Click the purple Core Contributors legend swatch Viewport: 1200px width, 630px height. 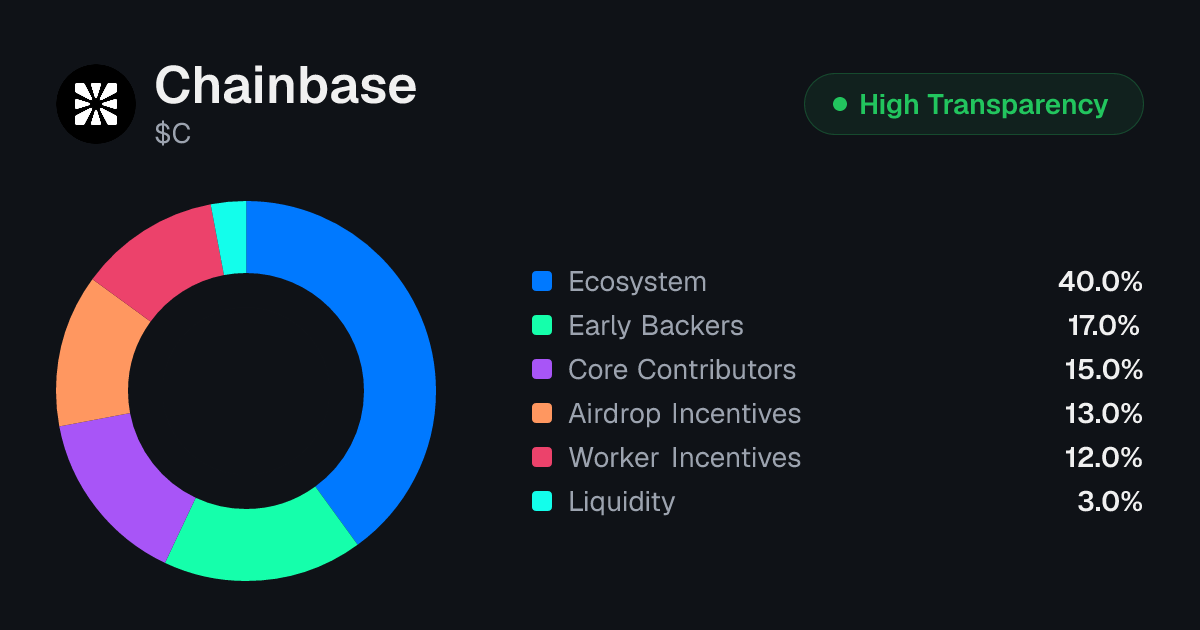542,370
